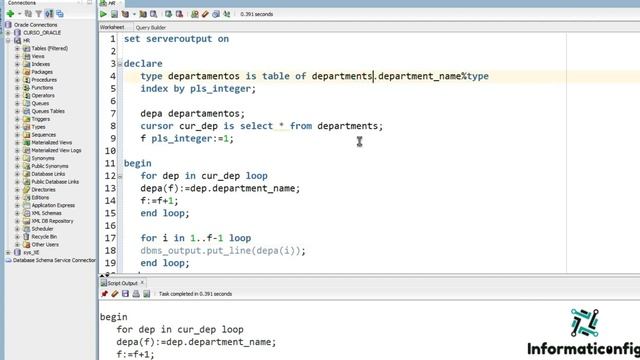The image size is (640, 360).
Task: Clear Script Output with eraser icon
Action: click(x=115, y=294)
